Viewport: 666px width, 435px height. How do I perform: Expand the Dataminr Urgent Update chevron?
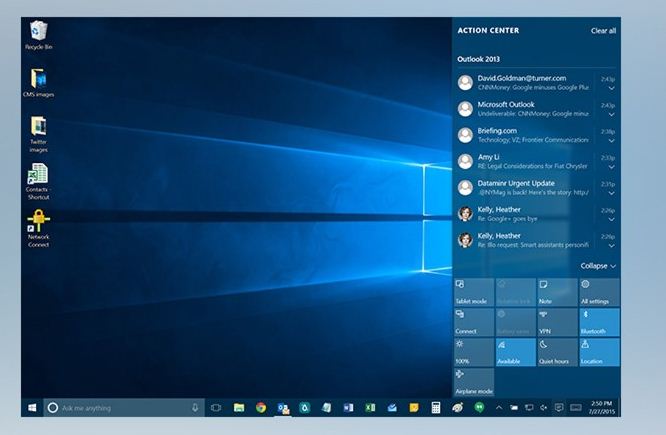coord(611,193)
